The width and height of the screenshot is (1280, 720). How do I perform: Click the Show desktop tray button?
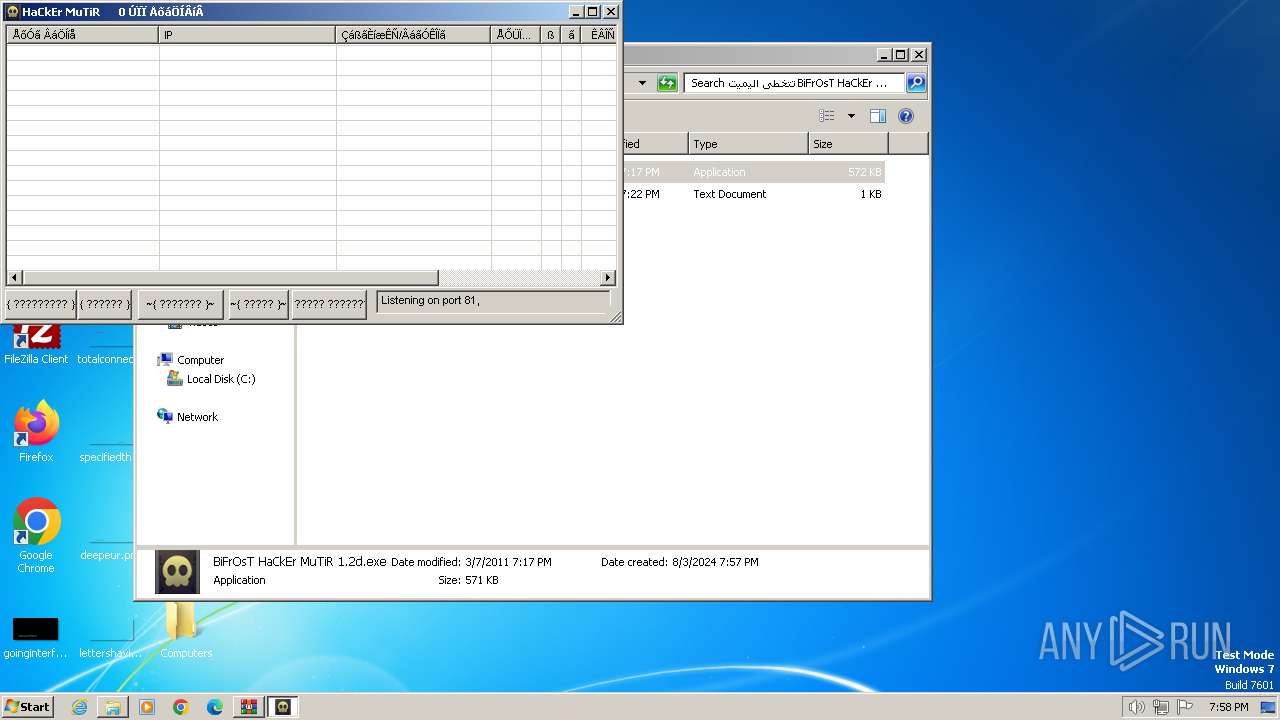point(1270,707)
